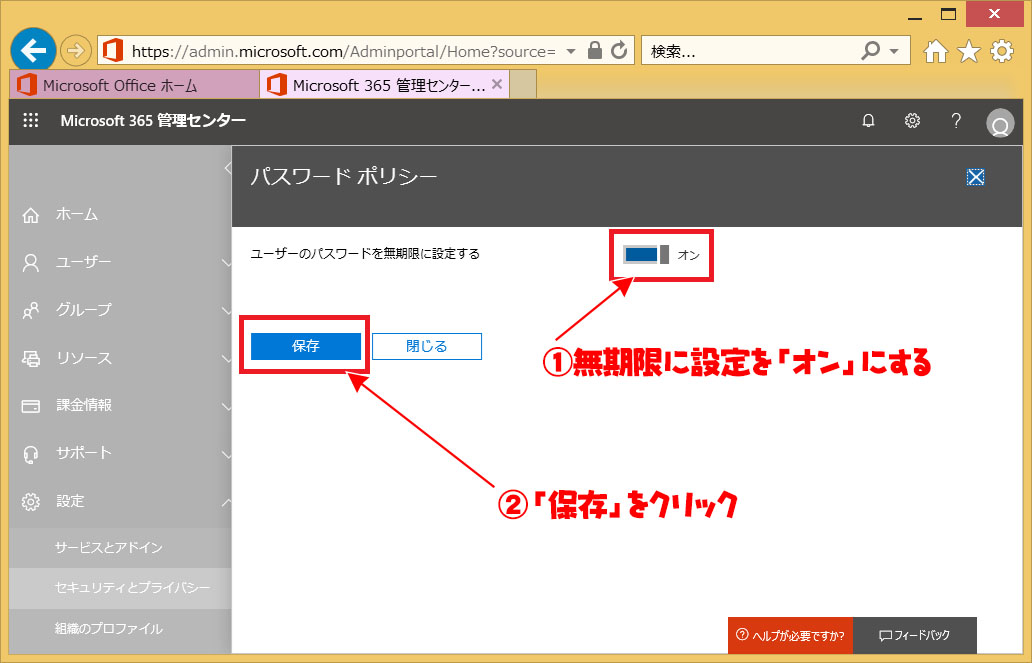Click the ユーザーのパスワードを無期限に設定する label
1032x663 pixels.
[365, 254]
